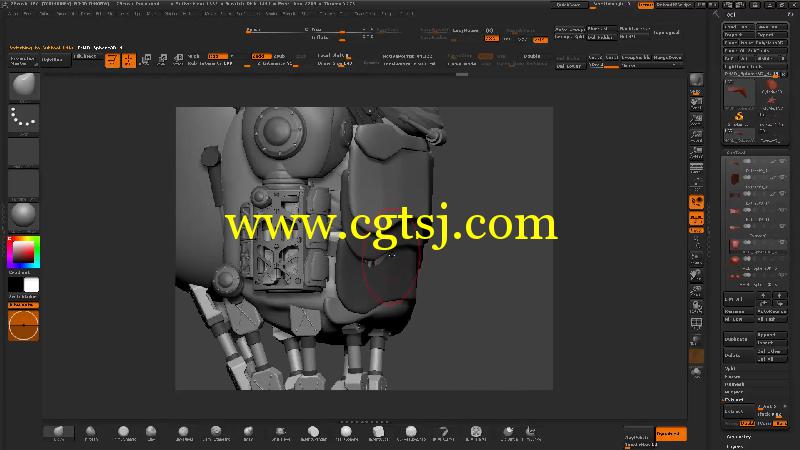Select the black secondary color swatch
Image resolution: width=800 pixels, height=450 pixels.
click(x=16, y=285)
